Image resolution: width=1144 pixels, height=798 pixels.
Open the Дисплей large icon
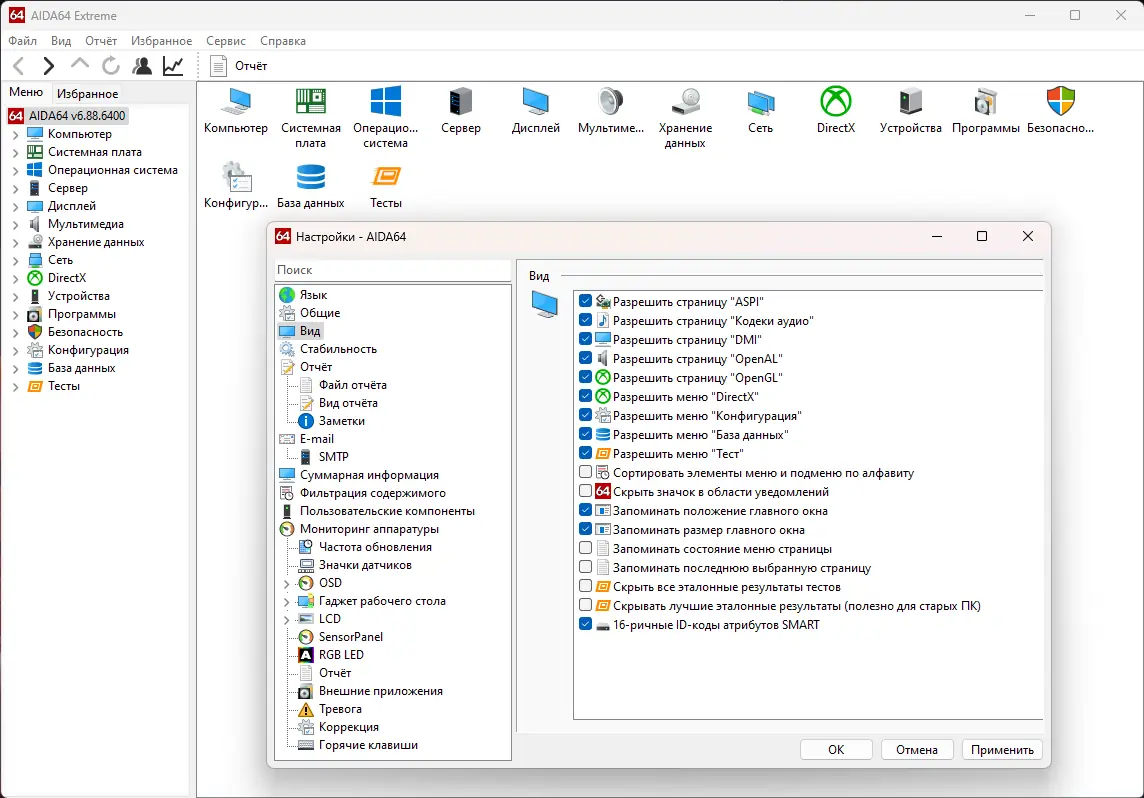click(536, 111)
